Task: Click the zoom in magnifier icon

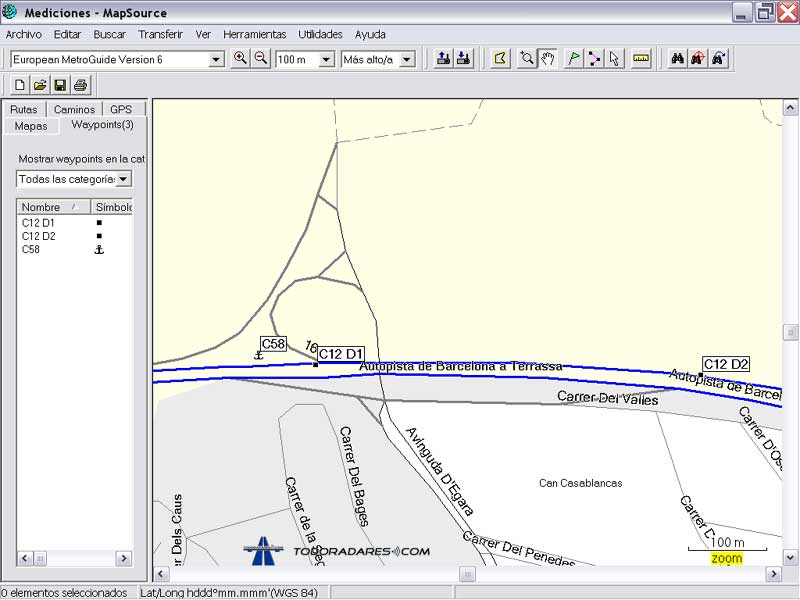Action: coord(240,59)
